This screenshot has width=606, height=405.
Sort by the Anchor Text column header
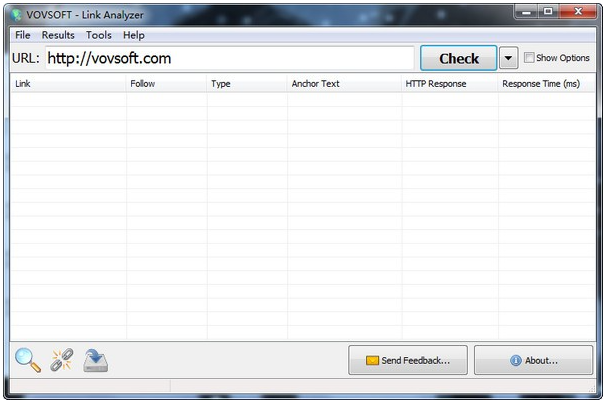[x=344, y=83]
